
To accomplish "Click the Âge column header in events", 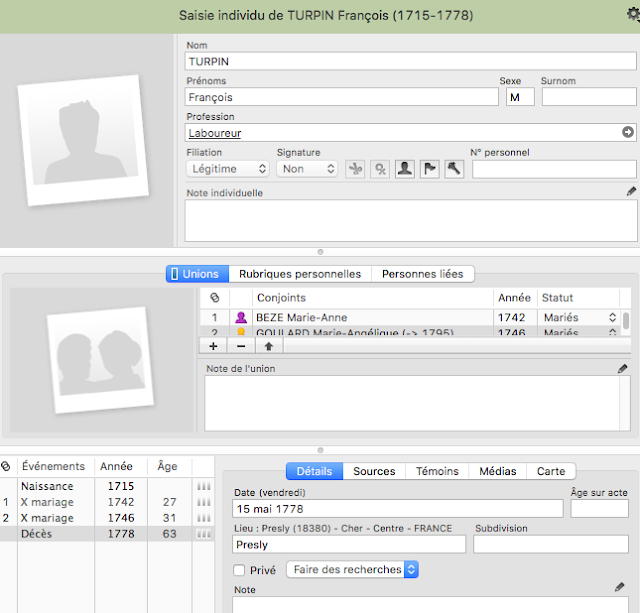I will point(167,466).
